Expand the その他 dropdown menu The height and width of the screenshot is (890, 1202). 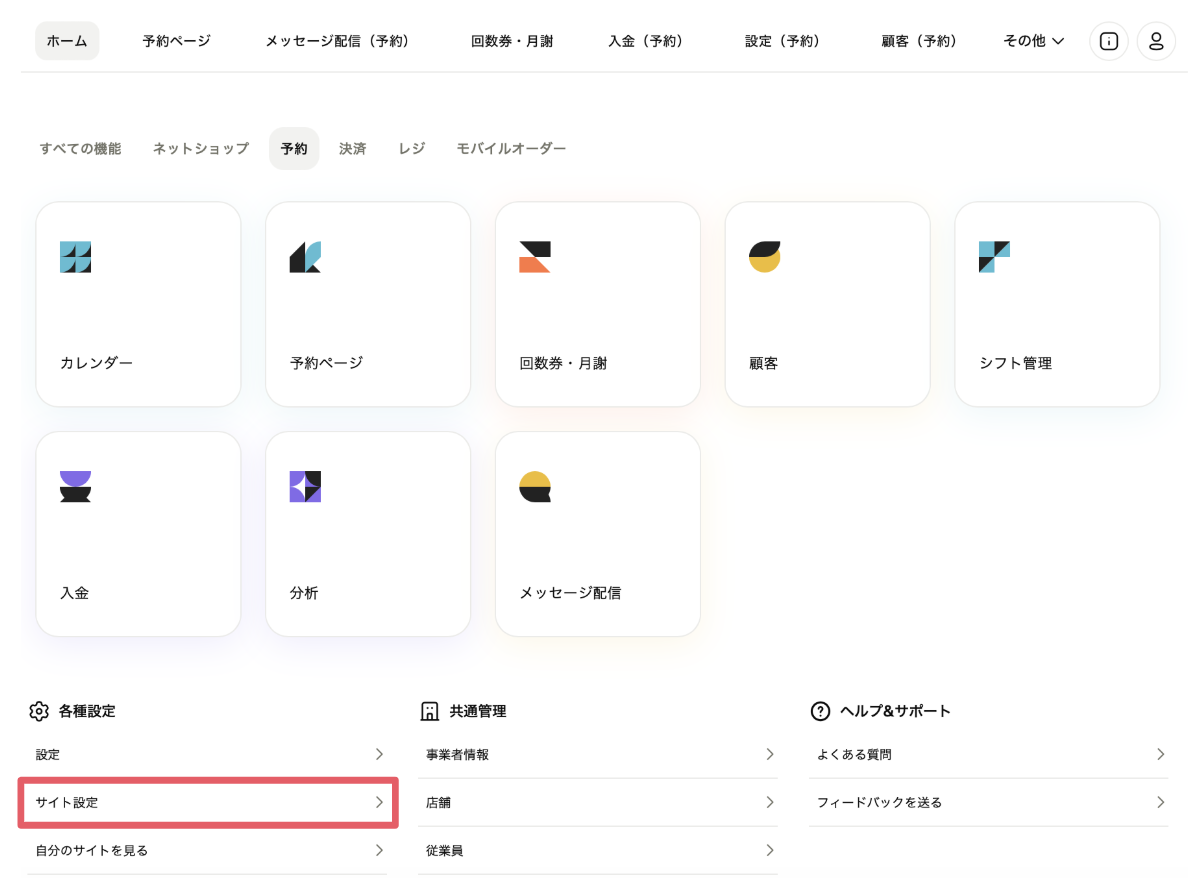coord(1033,41)
